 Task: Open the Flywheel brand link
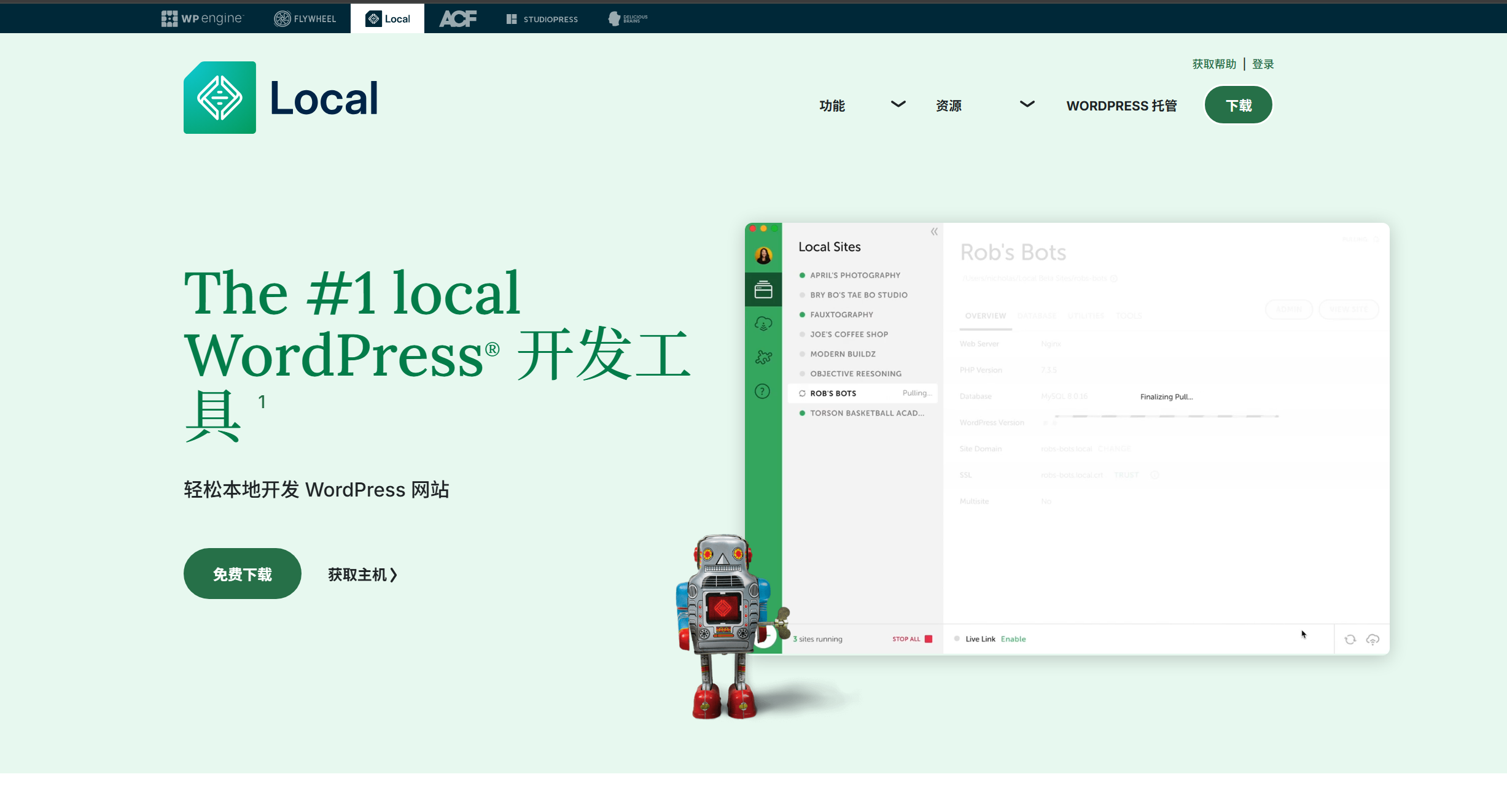305,18
